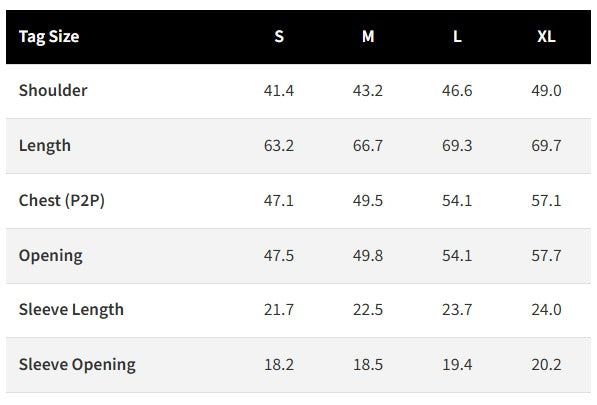Click Length value 66.7 for size M
Viewport: 597px width, 405px height.
[368, 146]
